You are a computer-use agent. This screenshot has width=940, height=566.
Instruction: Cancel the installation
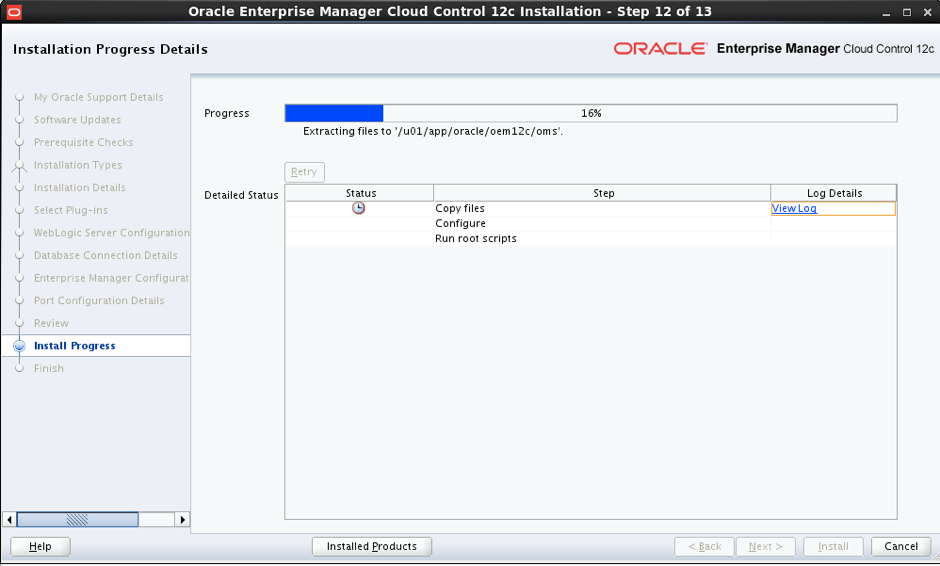(900, 546)
